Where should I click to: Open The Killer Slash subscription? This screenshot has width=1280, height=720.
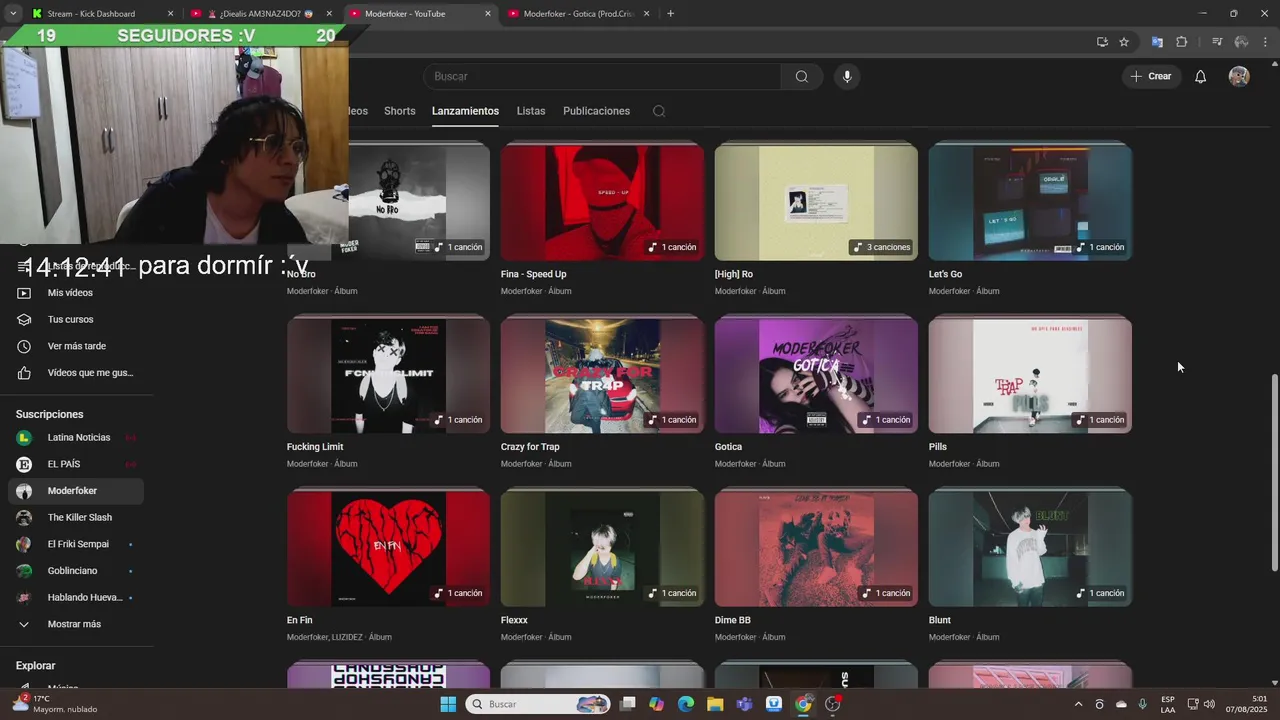(x=76, y=517)
